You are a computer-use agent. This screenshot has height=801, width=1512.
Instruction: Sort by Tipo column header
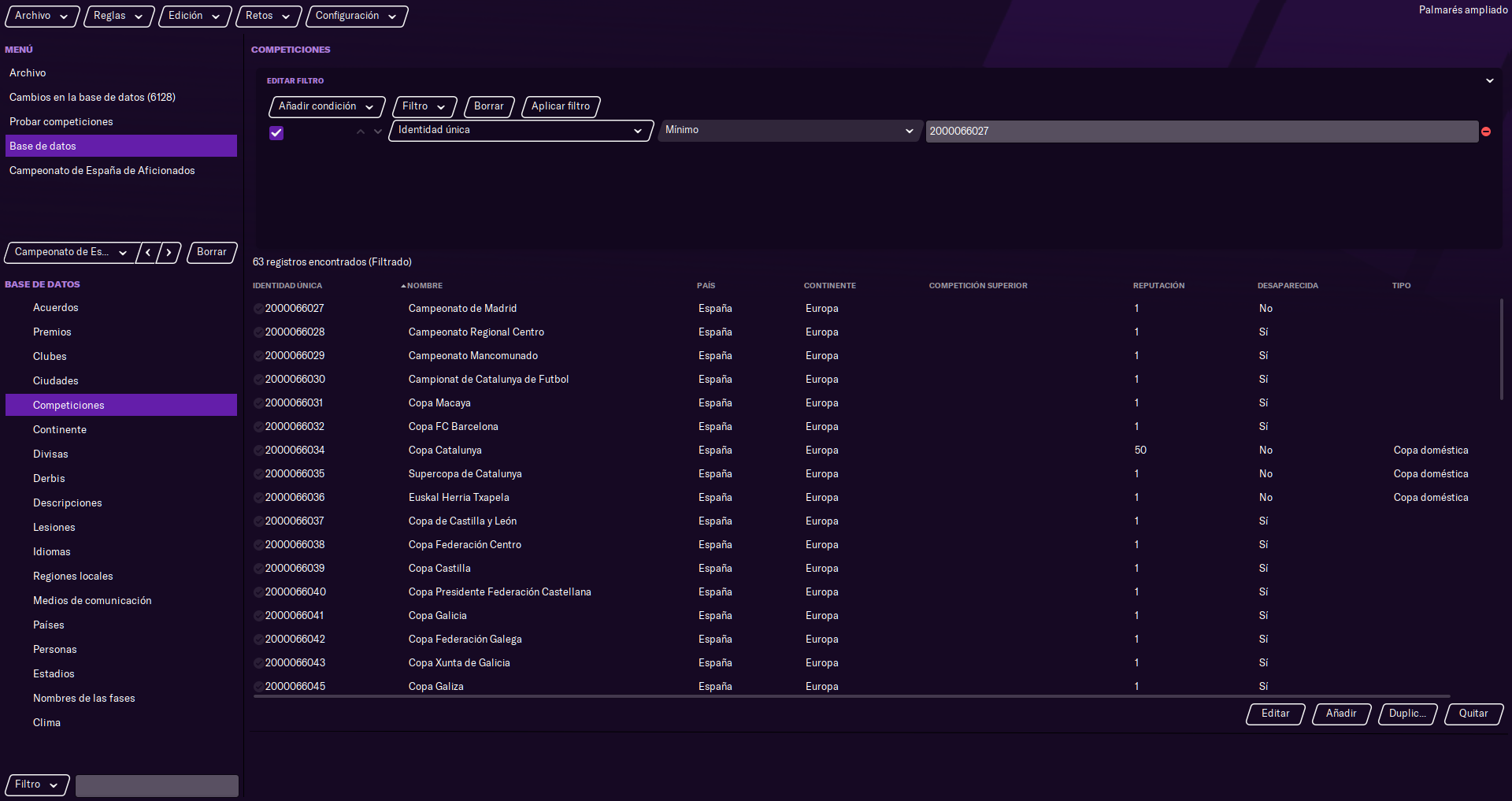click(1401, 286)
